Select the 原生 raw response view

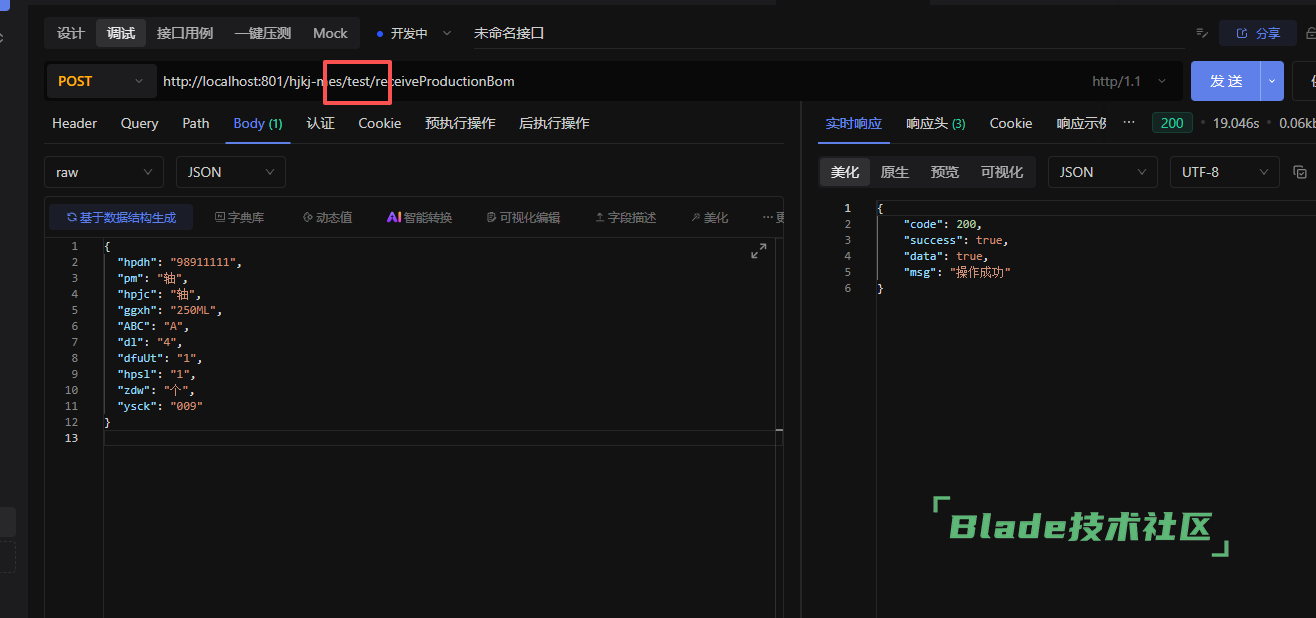point(894,172)
